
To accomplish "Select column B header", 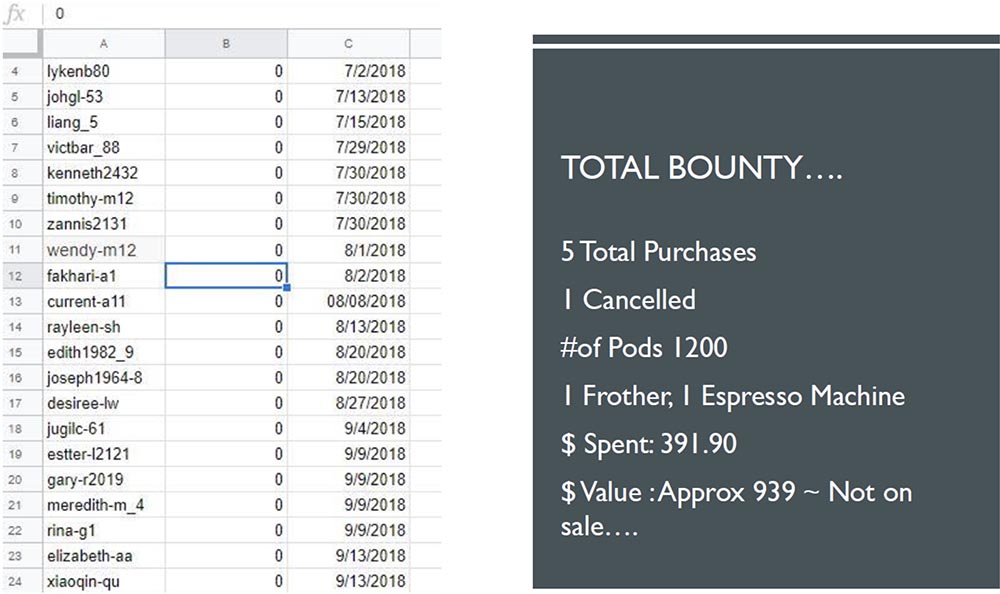I will 226,43.
